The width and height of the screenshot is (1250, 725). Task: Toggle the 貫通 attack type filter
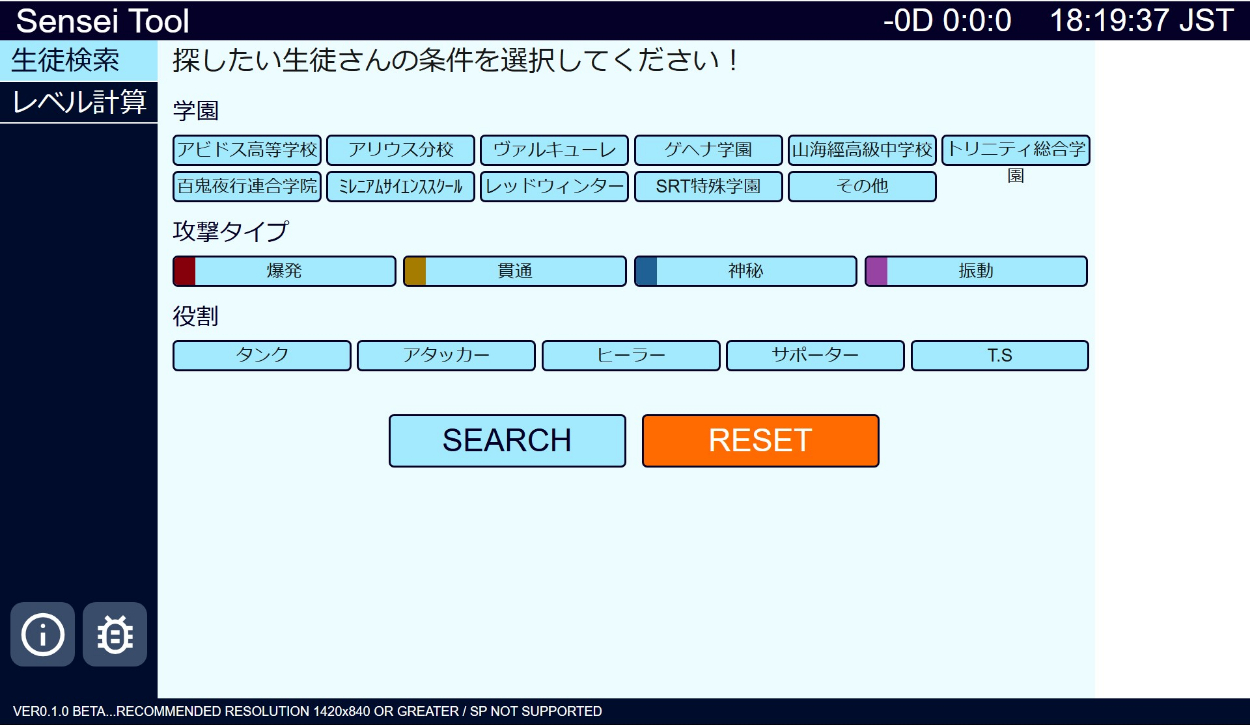pos(515,271)
